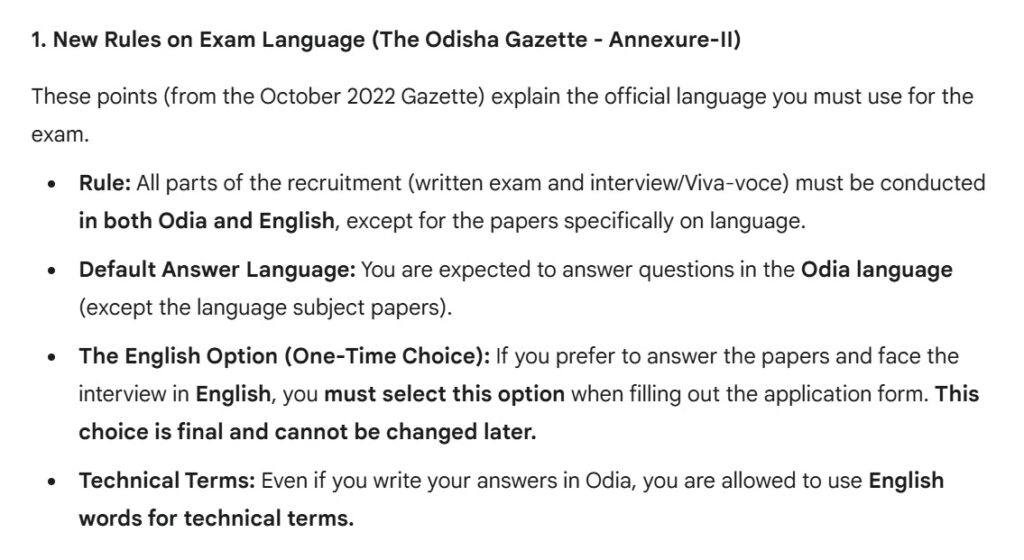Click the bold "Rule:" label

pos(103,184)
